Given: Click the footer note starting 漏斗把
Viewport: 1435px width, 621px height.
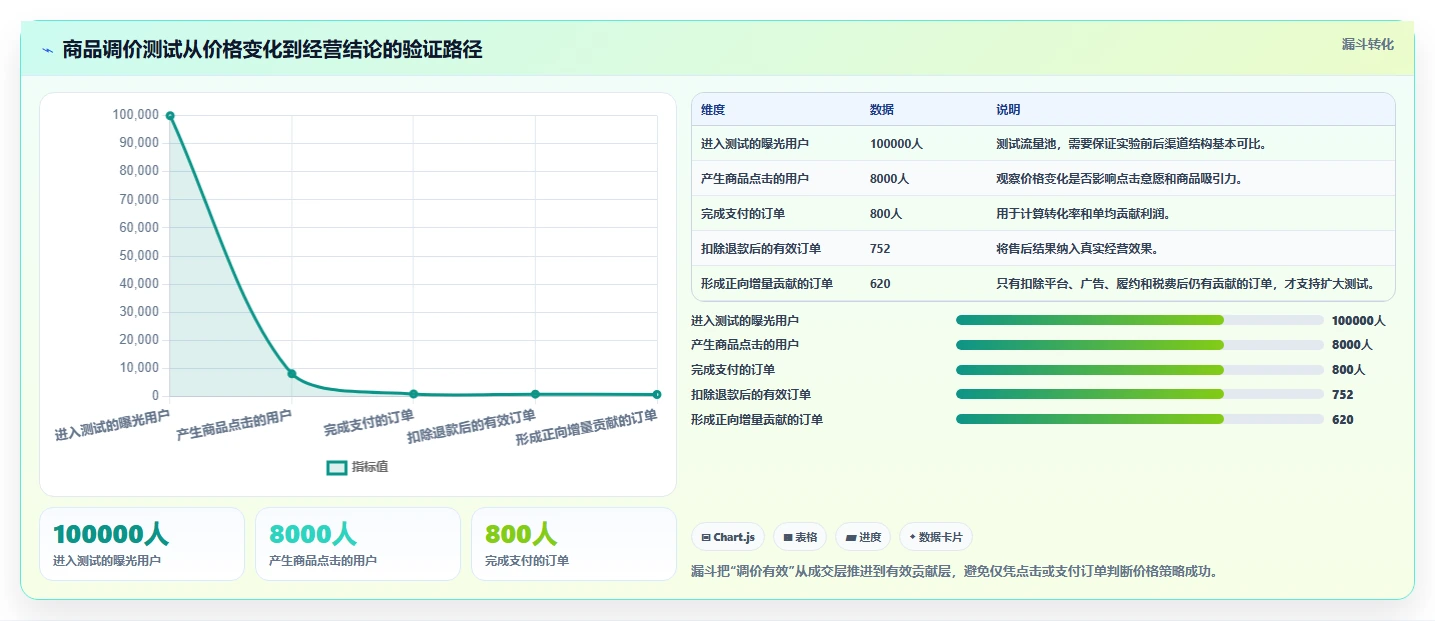Looking at the screenshot, I should pyautogui.click(x=958, y=572).
